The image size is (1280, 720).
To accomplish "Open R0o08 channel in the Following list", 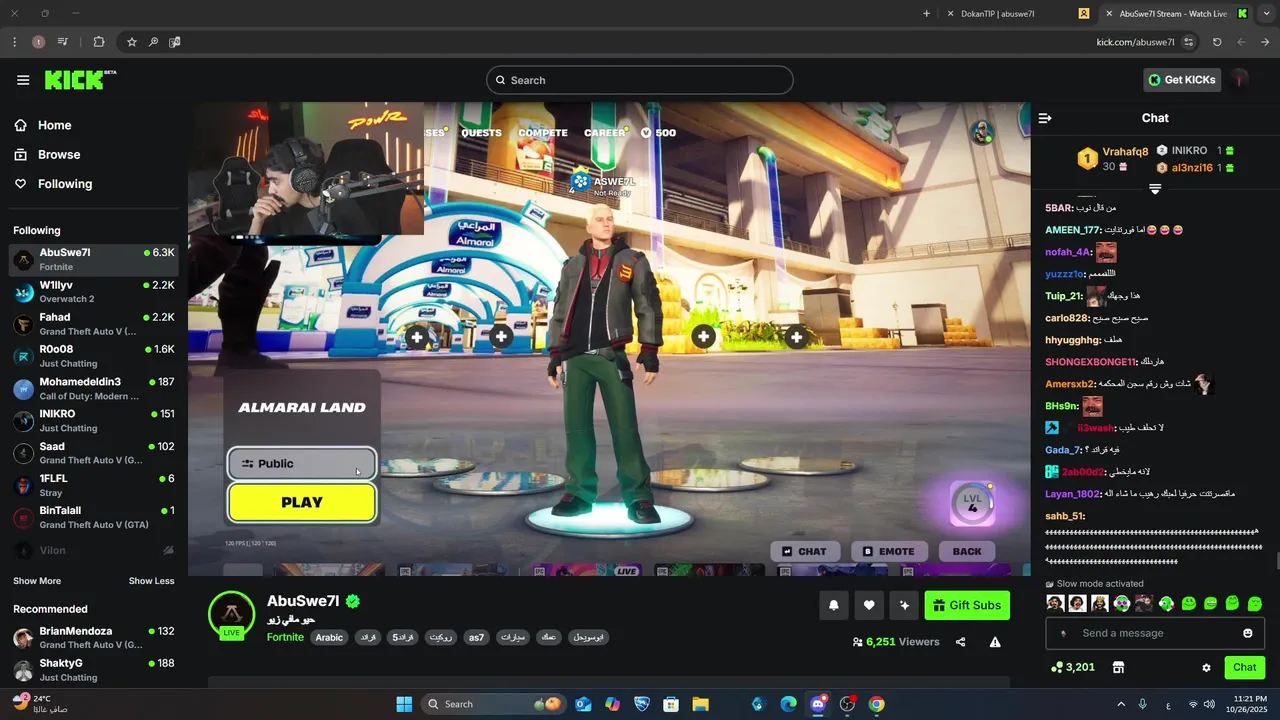I will point(94,356).
